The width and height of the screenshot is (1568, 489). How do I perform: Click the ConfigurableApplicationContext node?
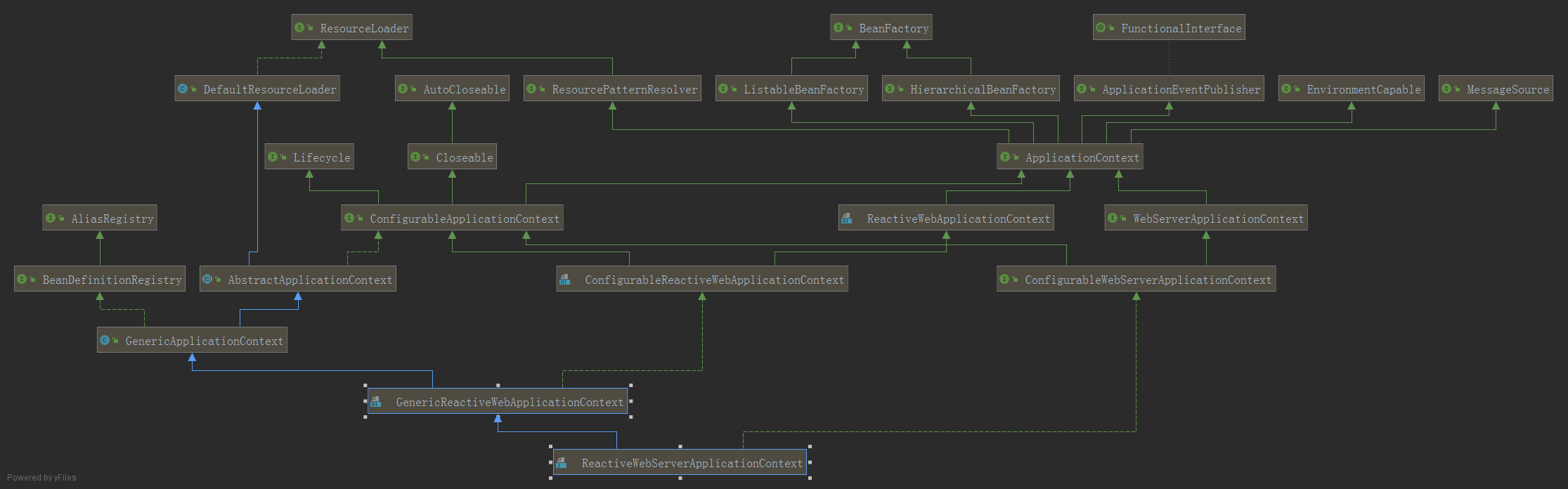pos(452,218)
